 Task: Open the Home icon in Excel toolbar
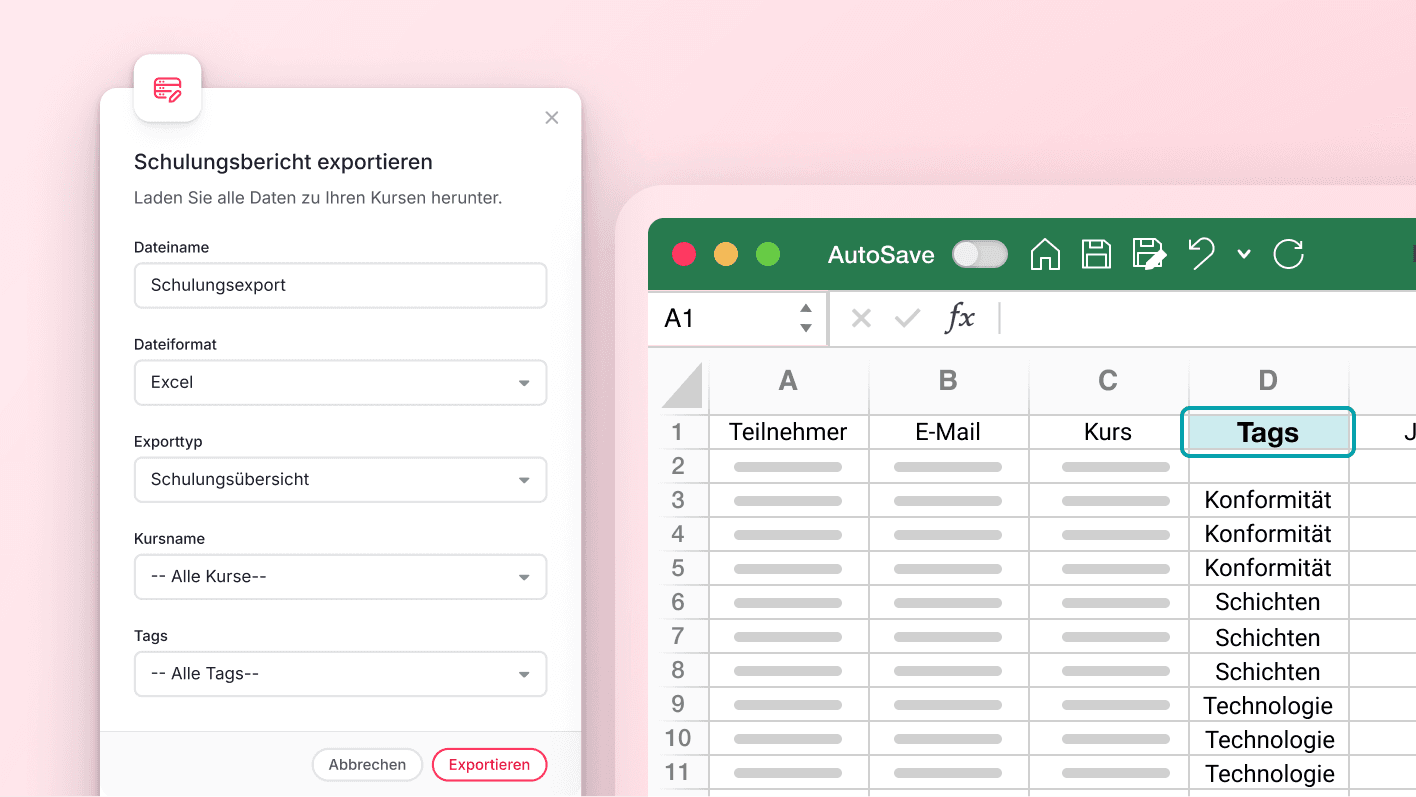(1045, 254)
